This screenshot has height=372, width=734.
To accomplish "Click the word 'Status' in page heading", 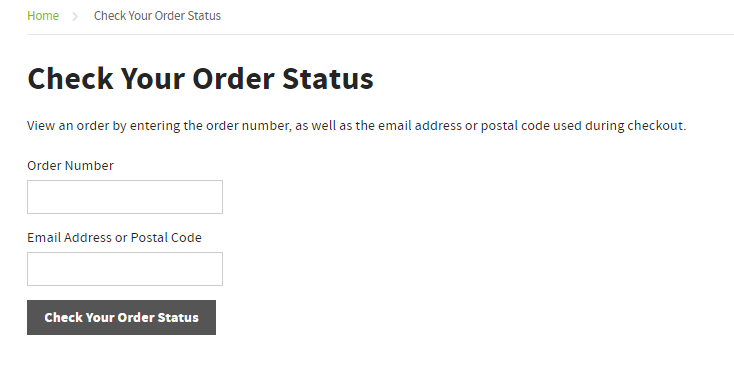I will point(328,78).
